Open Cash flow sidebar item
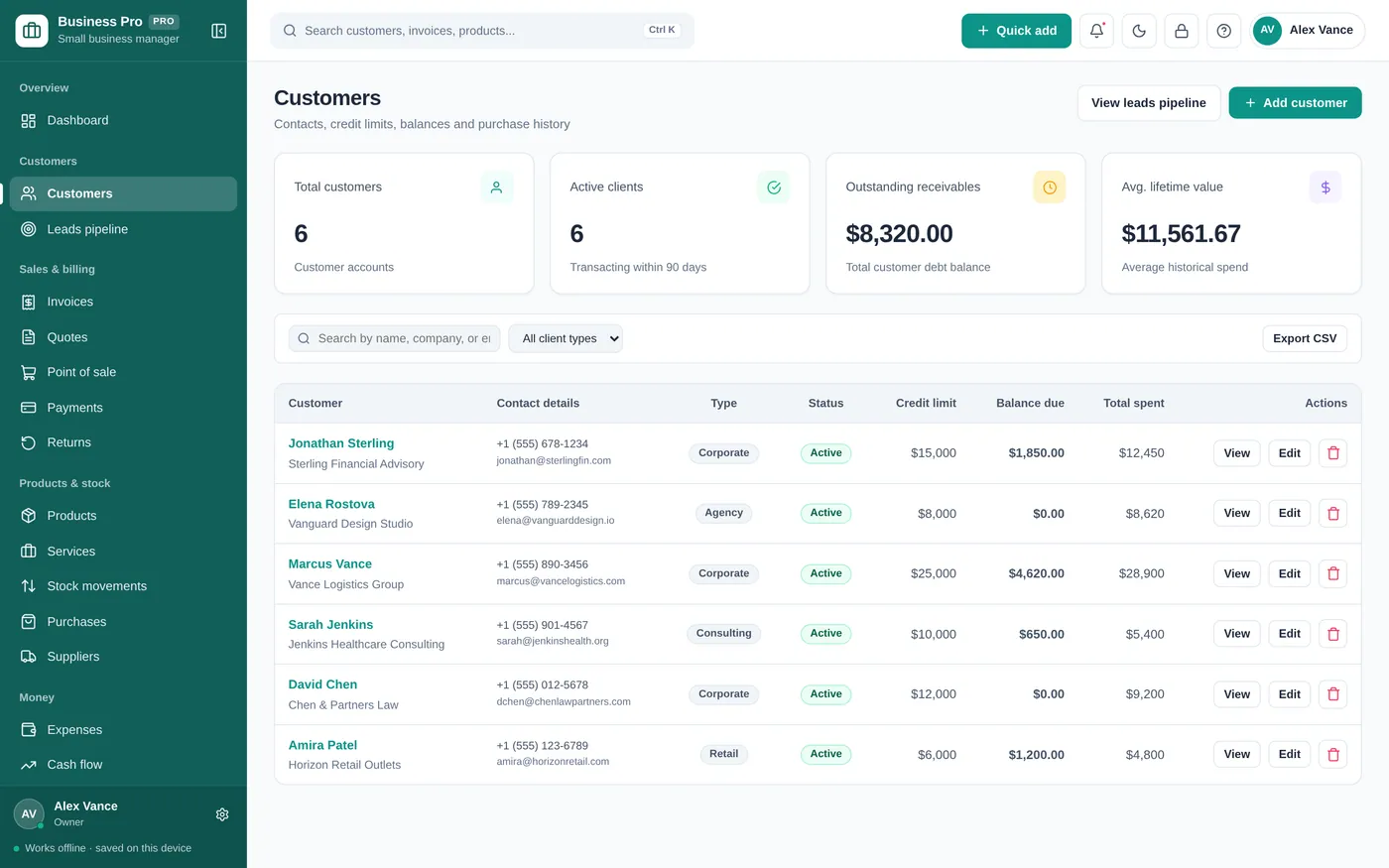Image resolution: width=1389 pixels, height=868 pixels. 123,765
